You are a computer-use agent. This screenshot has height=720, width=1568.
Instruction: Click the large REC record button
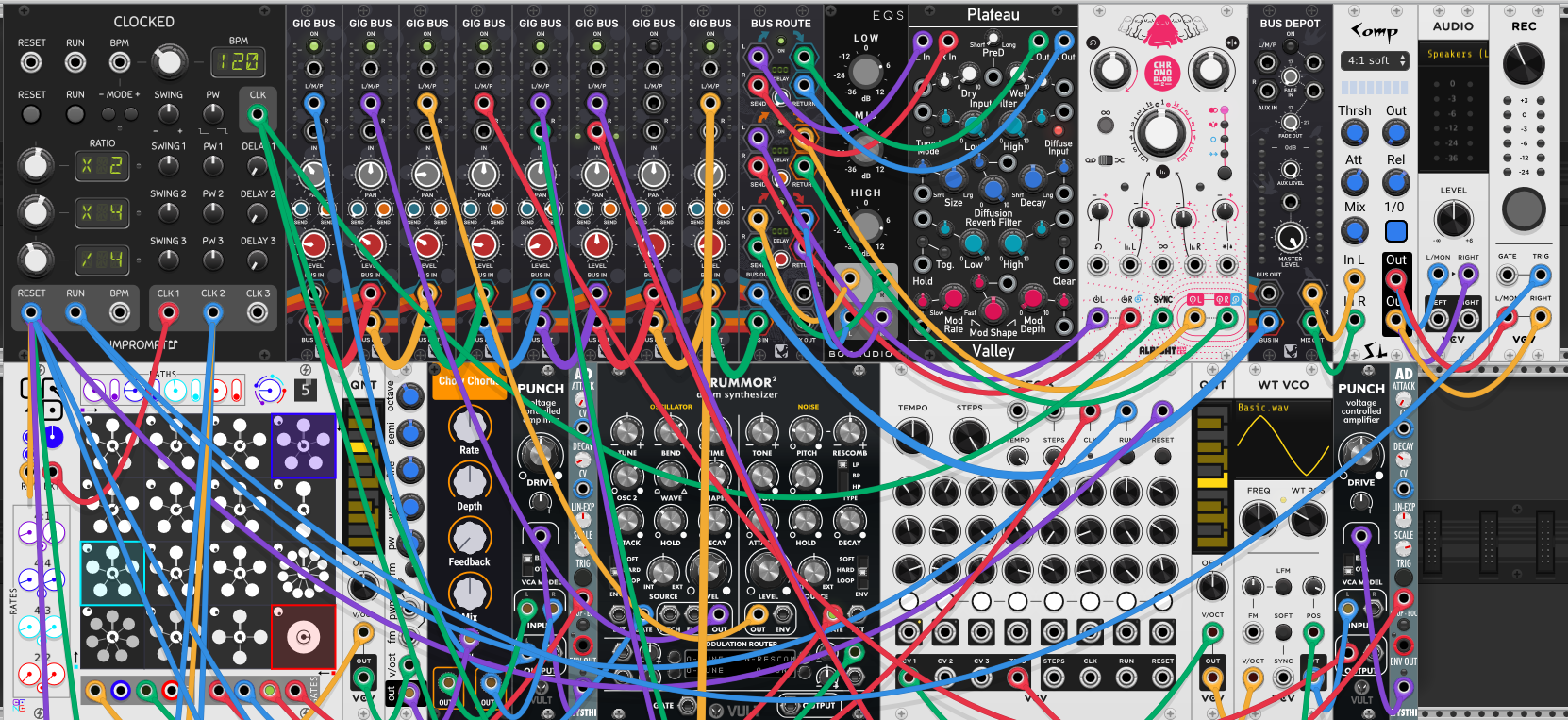point(1524,209)
